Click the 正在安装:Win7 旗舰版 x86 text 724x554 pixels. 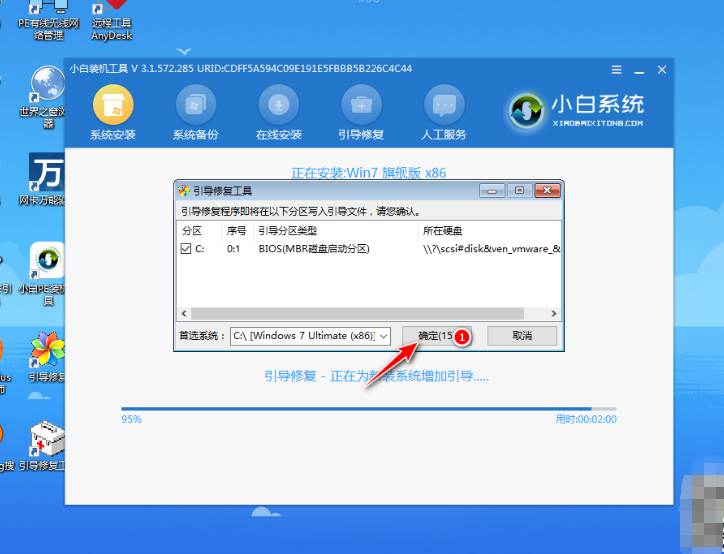(369, 173)
